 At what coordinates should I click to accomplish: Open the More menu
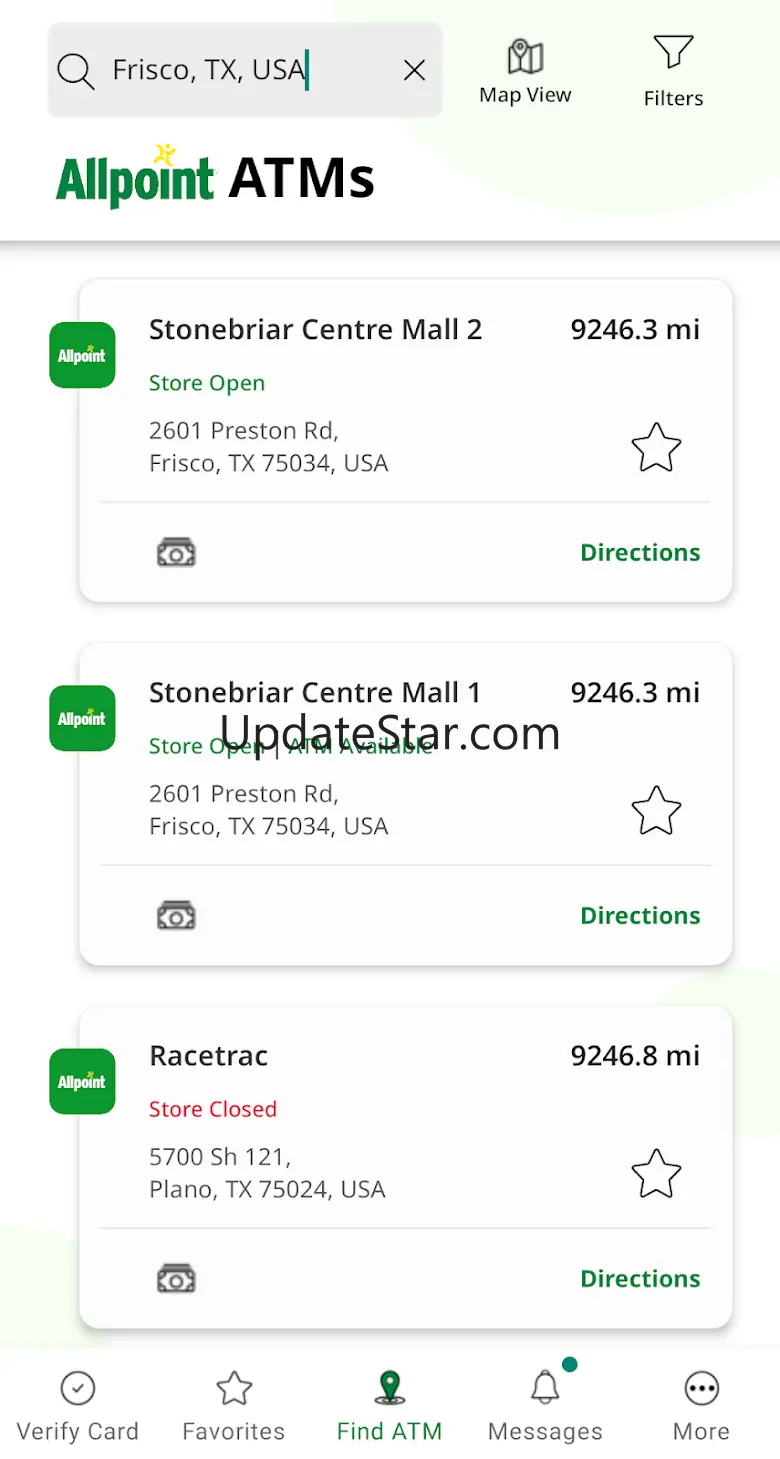[x=701, y=1406]
